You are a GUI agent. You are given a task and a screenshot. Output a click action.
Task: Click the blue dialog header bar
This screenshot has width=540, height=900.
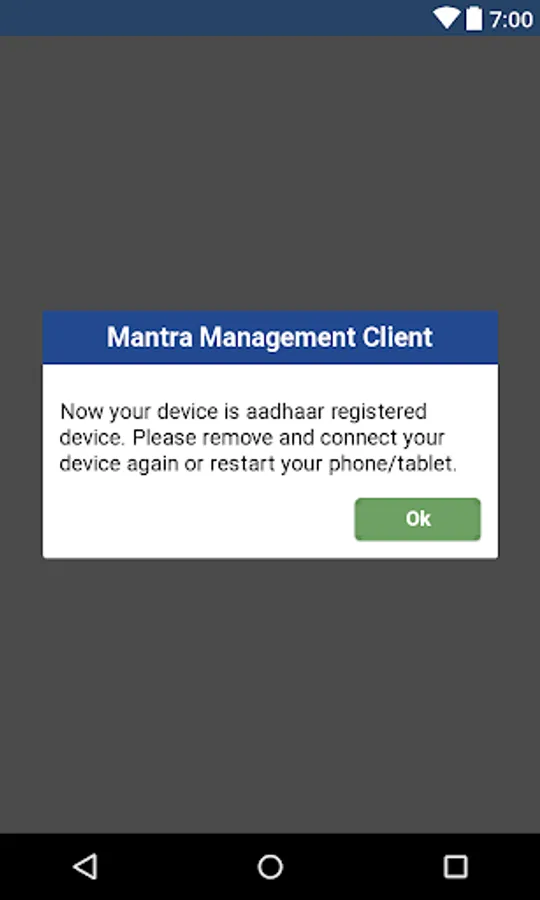tap(270, 338)
